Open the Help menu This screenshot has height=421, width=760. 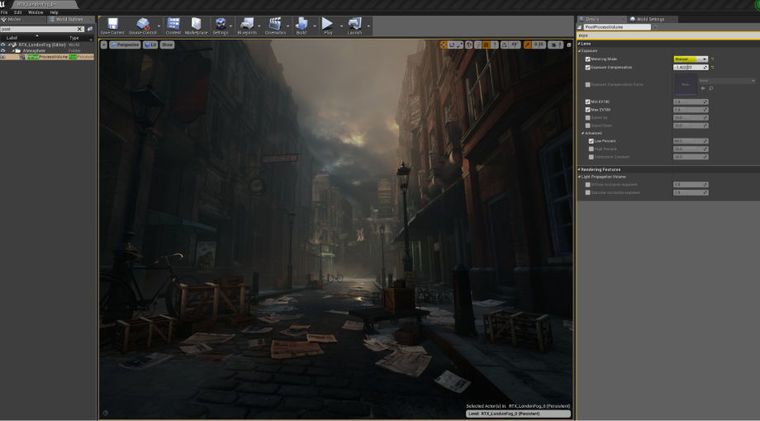click(x=54, y=12)
